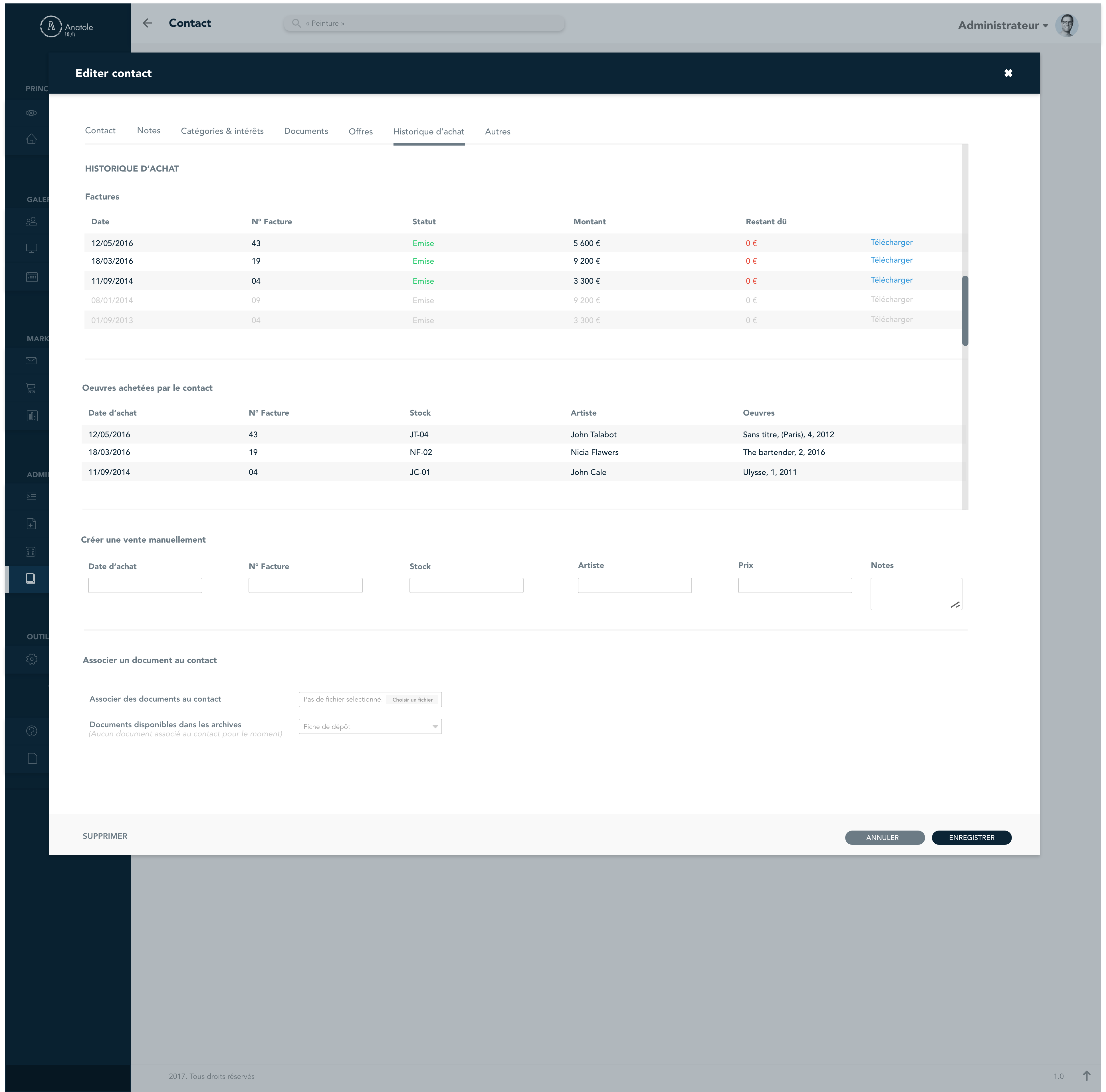This screenshot has width=1106, height=1092.
Task: Click Télécharger for 01/09/2013 invoice
Action: pyautogui.click(x=891, y=320)
